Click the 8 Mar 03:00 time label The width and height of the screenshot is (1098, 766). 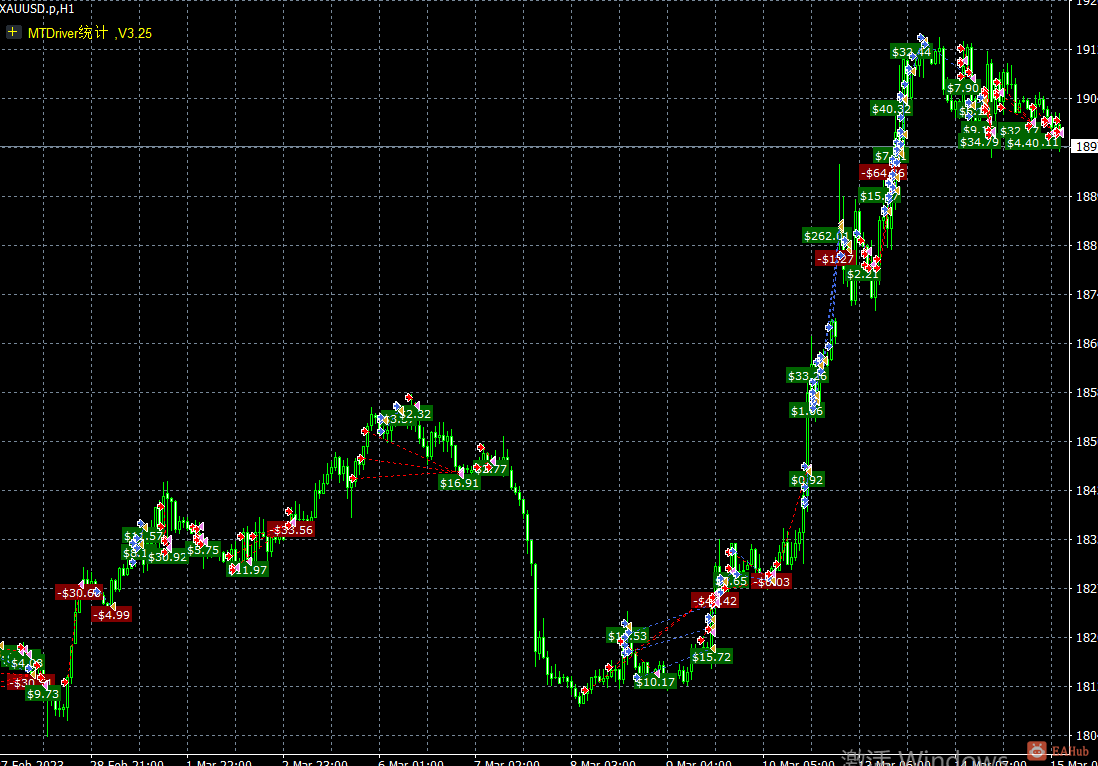pyautogui.click(x=603, y=762)
